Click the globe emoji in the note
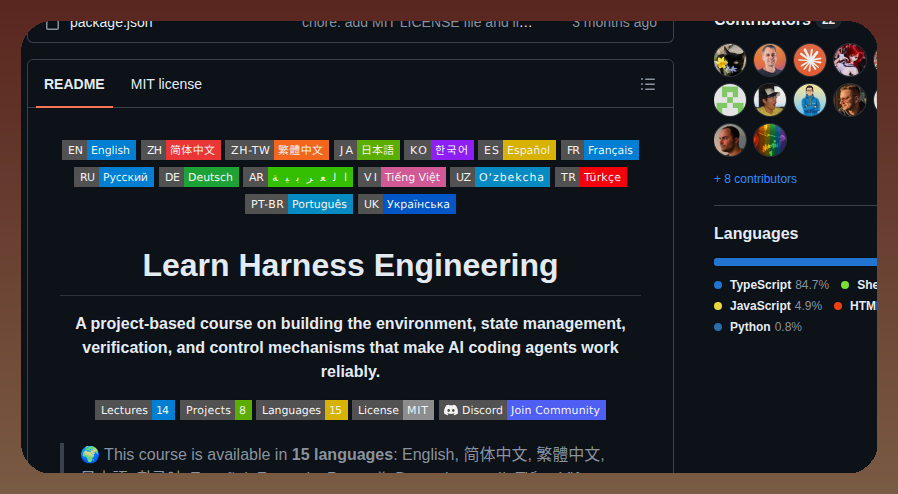 pyautogui.click(x=90, y=455)
